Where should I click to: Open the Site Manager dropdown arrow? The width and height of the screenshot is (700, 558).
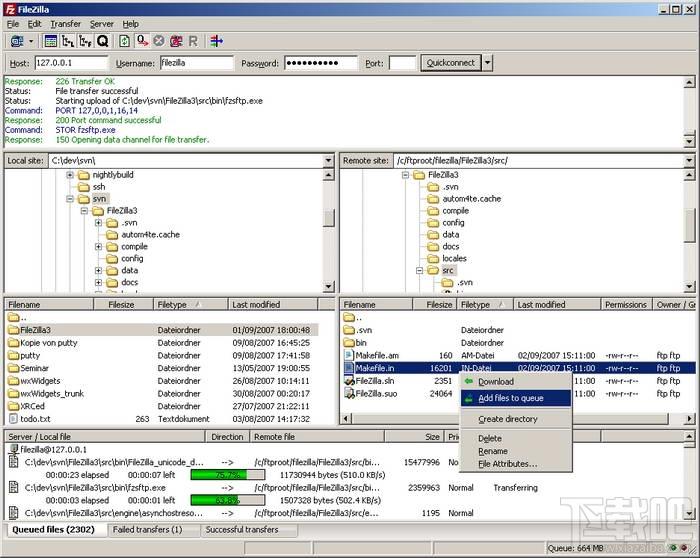31,41
